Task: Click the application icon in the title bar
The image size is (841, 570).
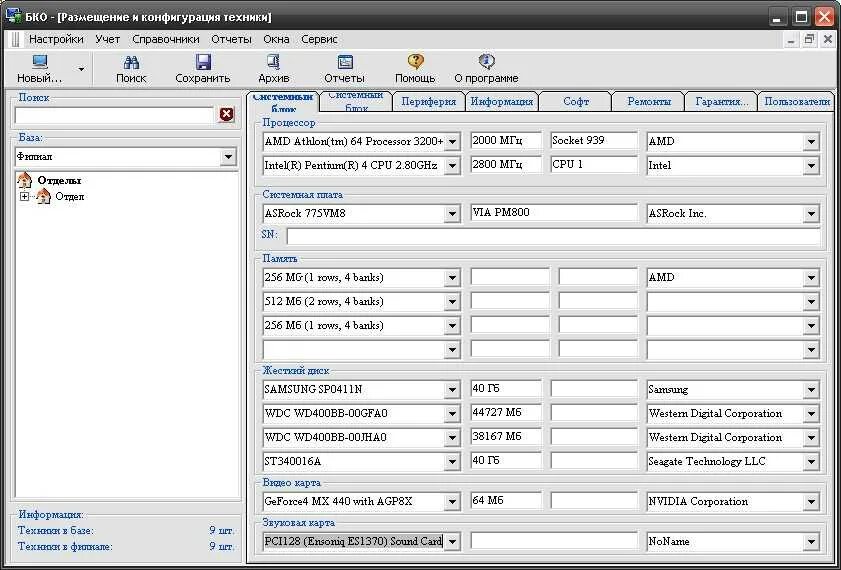Action: 12,16
